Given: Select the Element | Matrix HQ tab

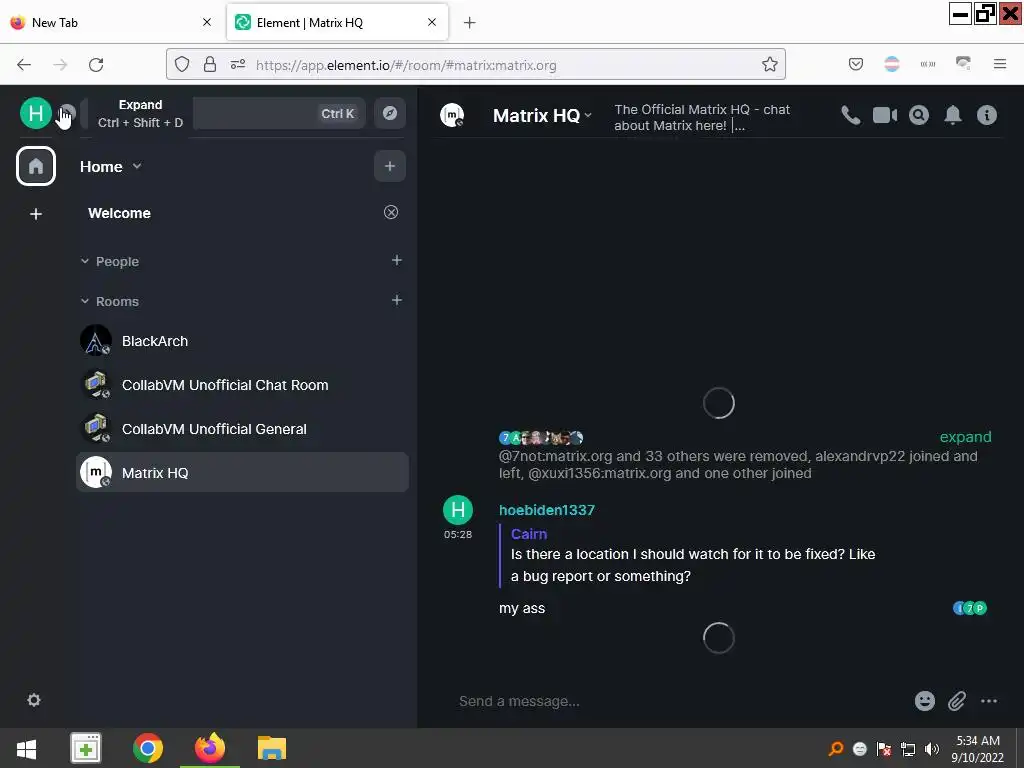Looking at the screenshot, I should click(337, 22).
